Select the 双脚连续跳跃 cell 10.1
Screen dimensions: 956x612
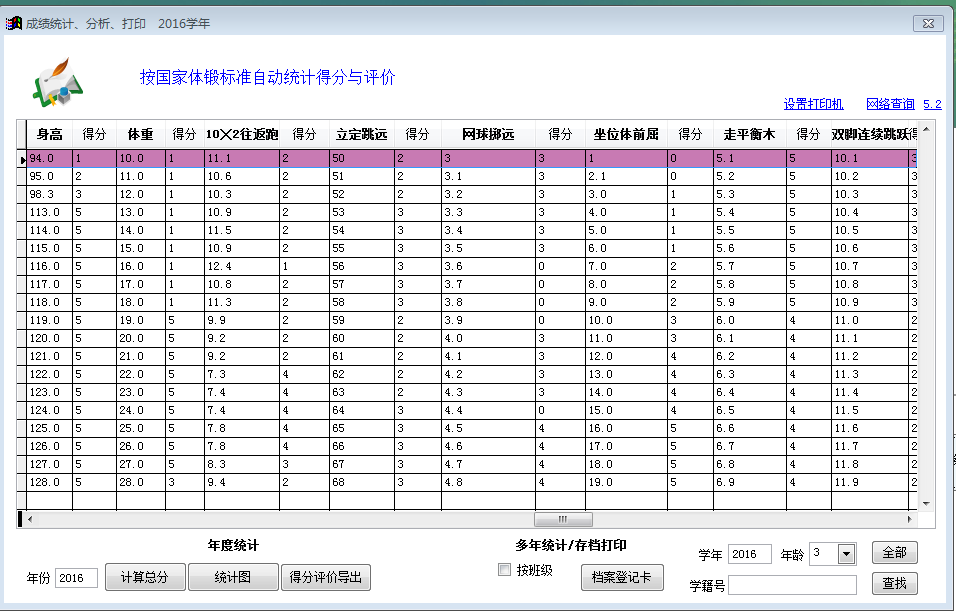pyautogui.click(x=870, y=158)
